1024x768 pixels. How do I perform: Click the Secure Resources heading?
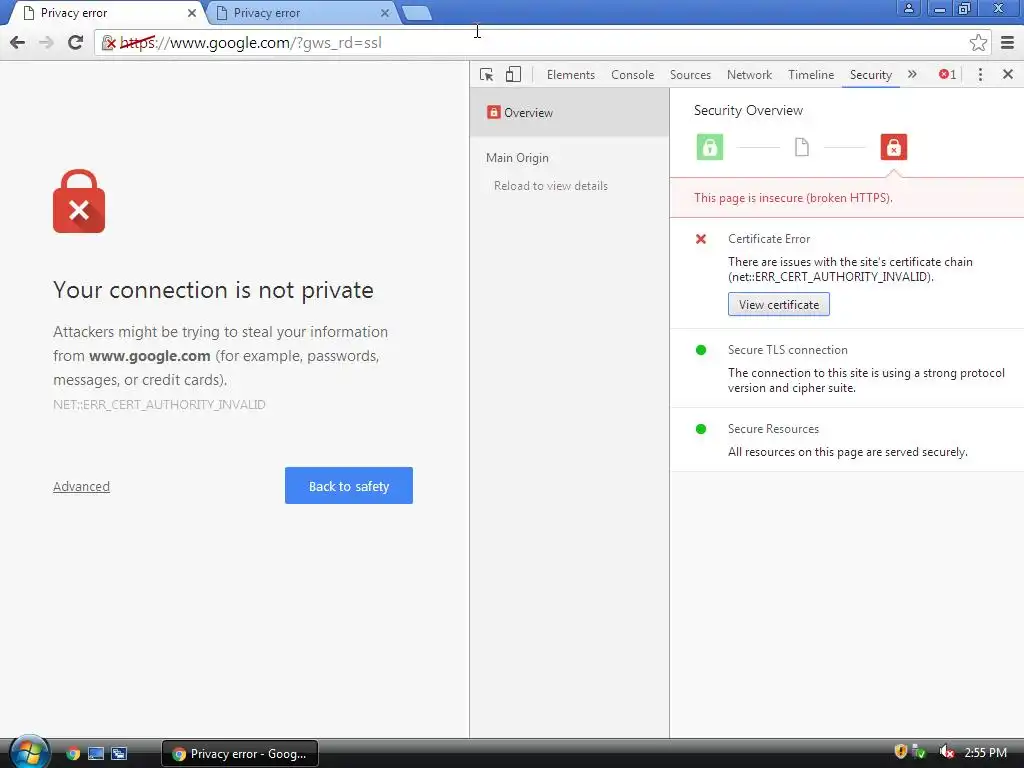tap(773, 429)
